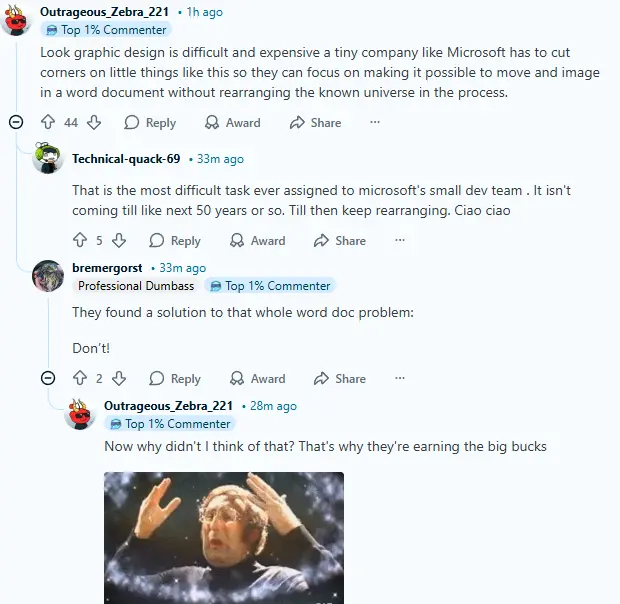Award Technical-quack-69's comment
This screenshot has height=604, width=620.
257,240
